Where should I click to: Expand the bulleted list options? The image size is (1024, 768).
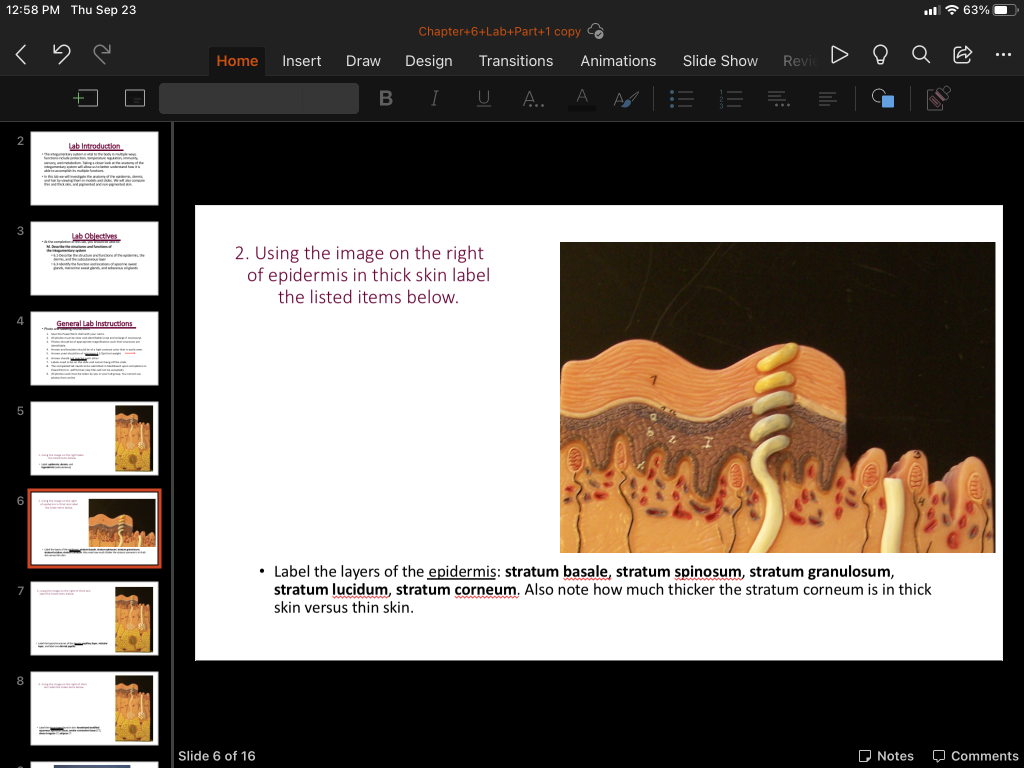(x=681, y=98)
